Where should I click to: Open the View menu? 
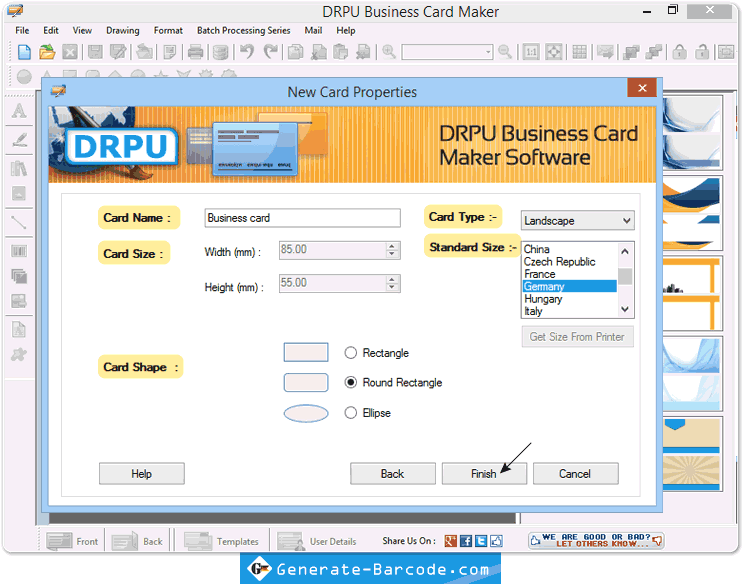pyautogui.click(x=82, y=30)
